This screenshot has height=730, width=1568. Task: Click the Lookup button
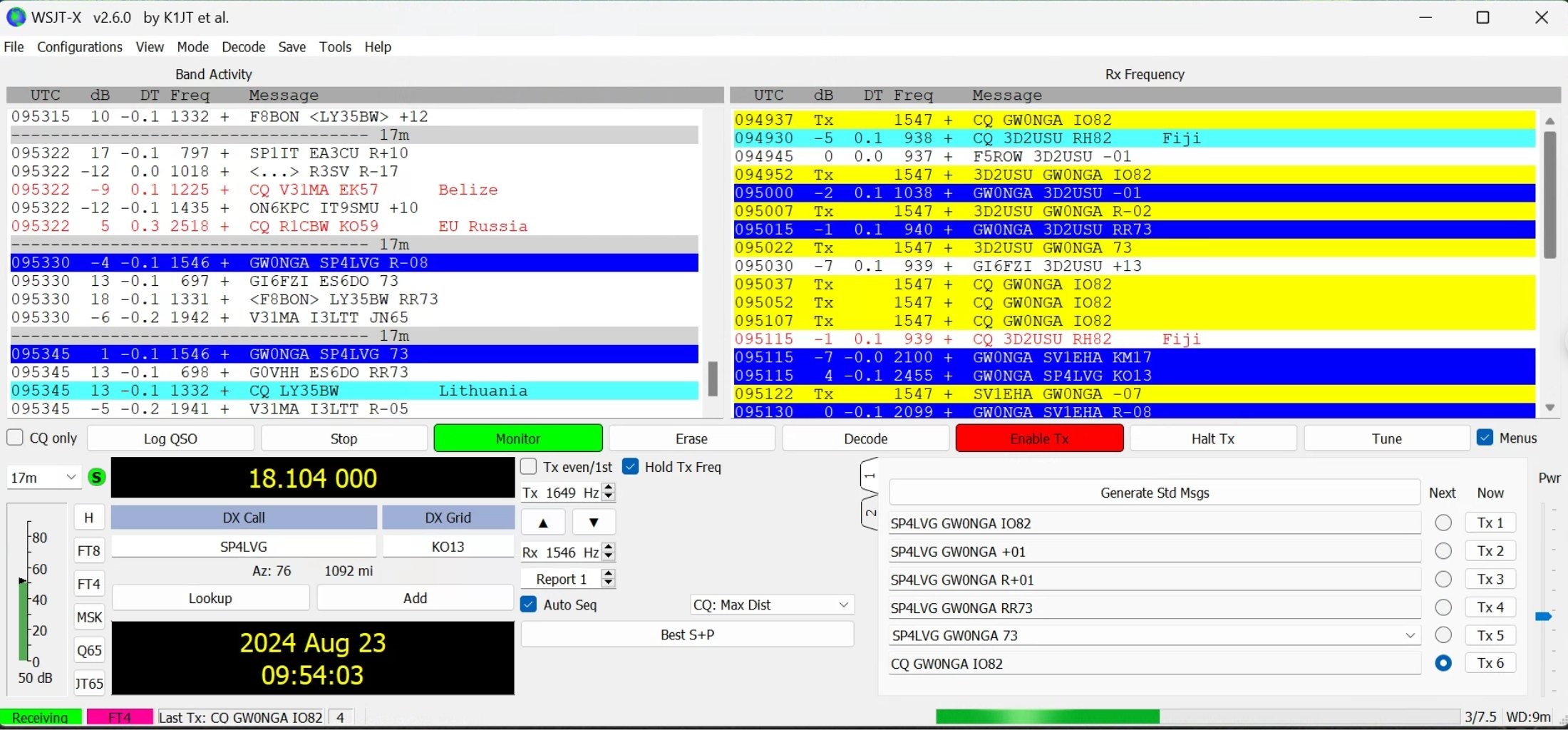[210, 598]
